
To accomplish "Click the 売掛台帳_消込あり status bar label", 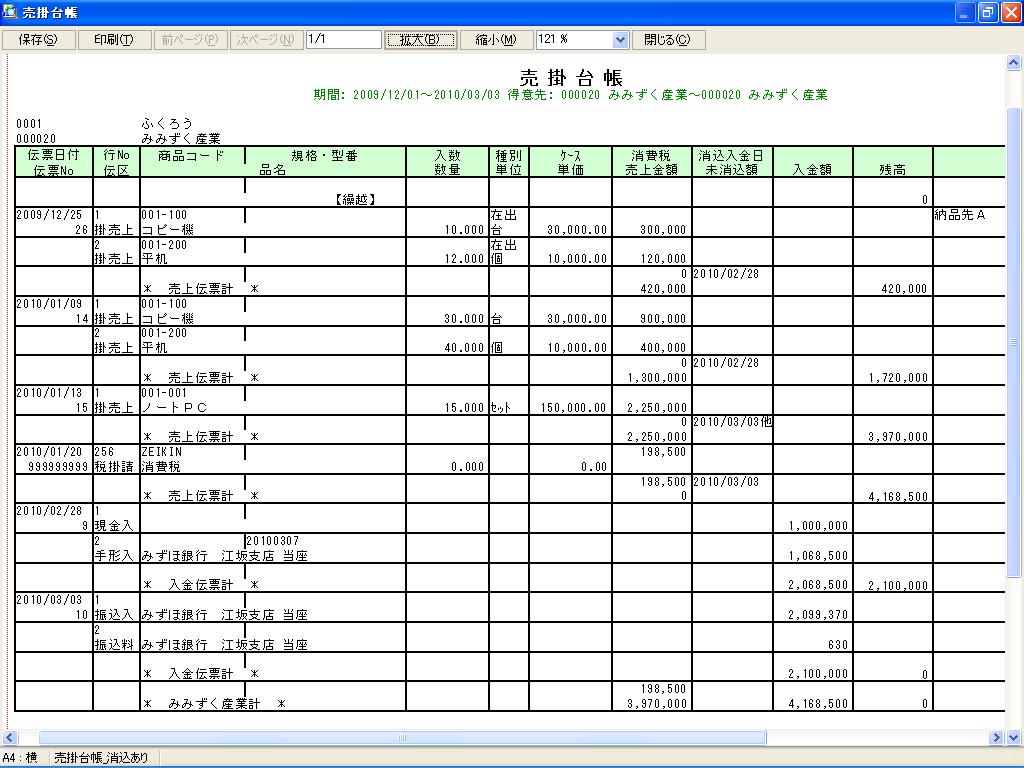I will (101, 758).
